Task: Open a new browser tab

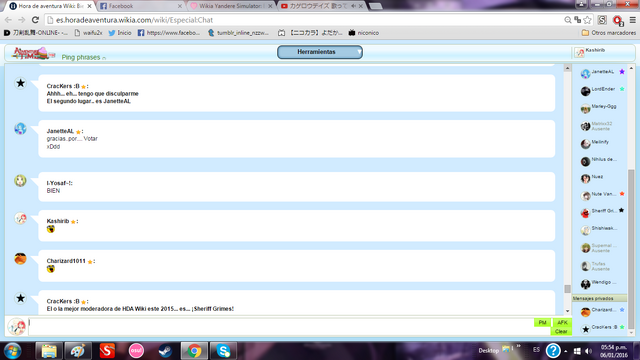Action: click(376, 6)
